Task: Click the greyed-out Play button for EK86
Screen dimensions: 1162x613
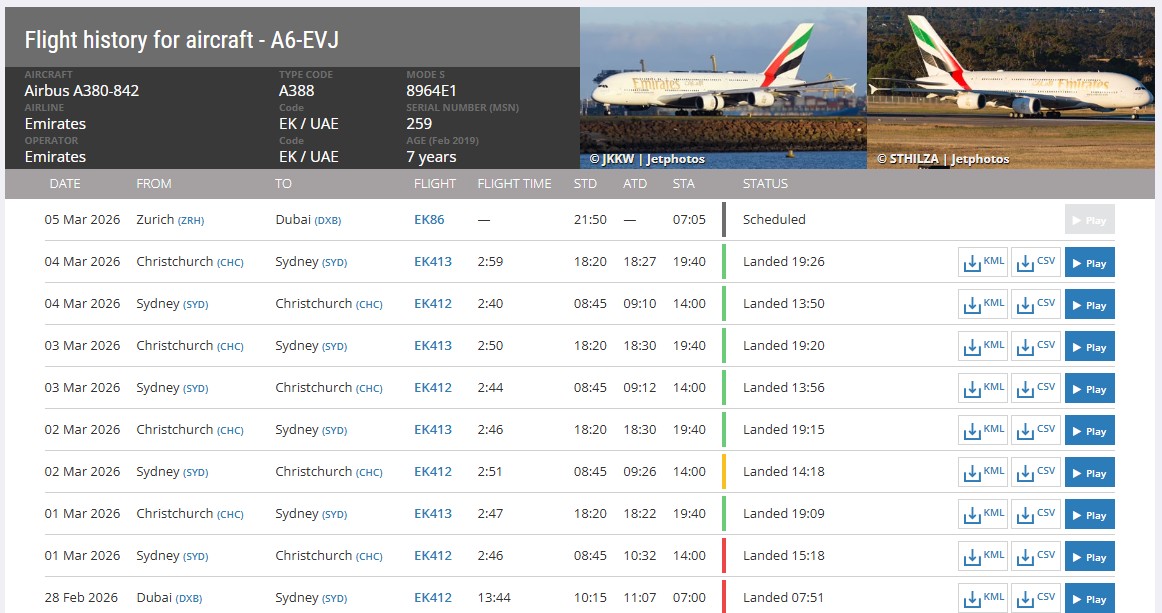Action: point(1089,220)
